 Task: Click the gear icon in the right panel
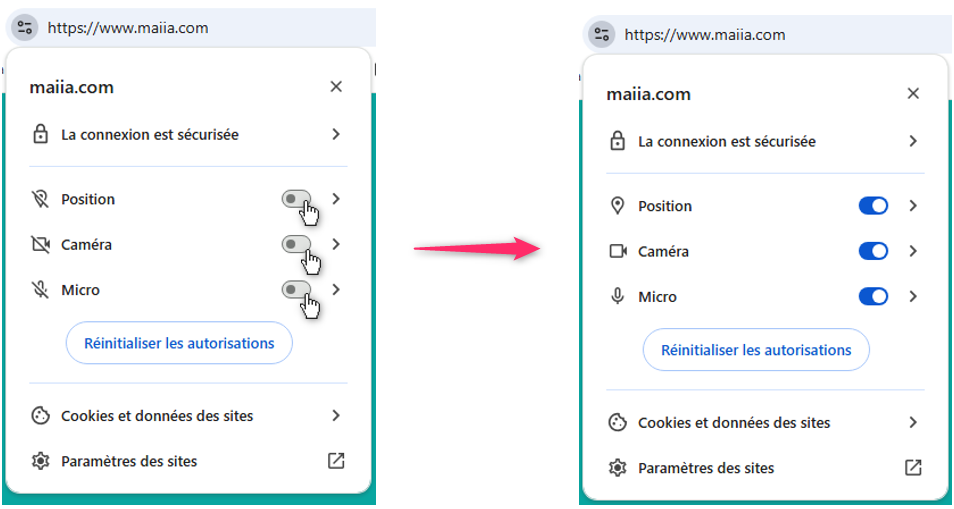coord(617,468)
